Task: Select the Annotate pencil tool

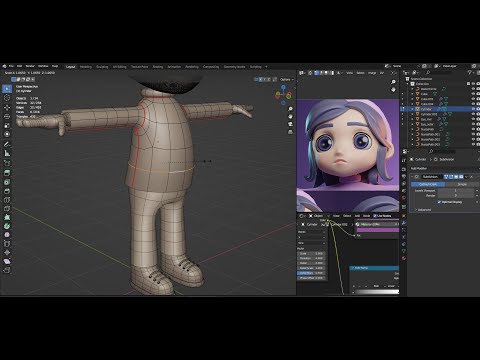Action: click(x=7, y=144)
